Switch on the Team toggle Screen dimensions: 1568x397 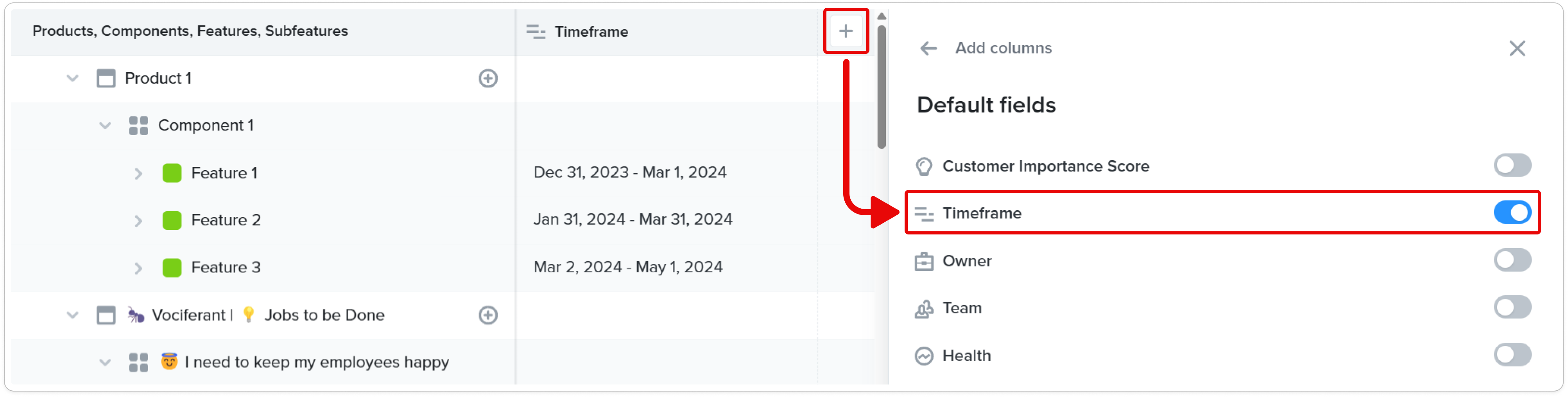pyautogui.click(x=1512, y=308)
